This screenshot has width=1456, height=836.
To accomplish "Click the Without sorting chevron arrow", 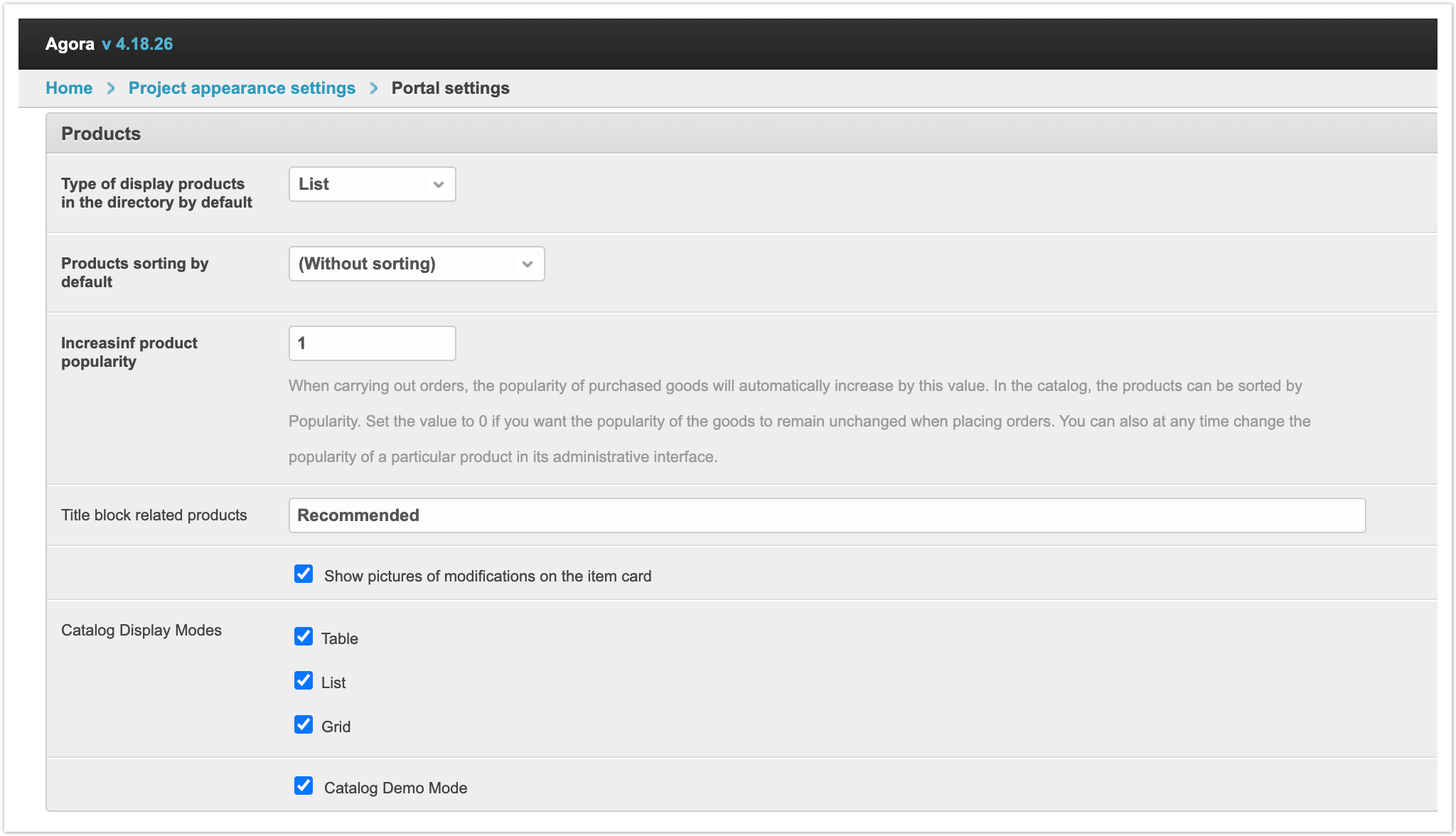I will coord(528,264).
